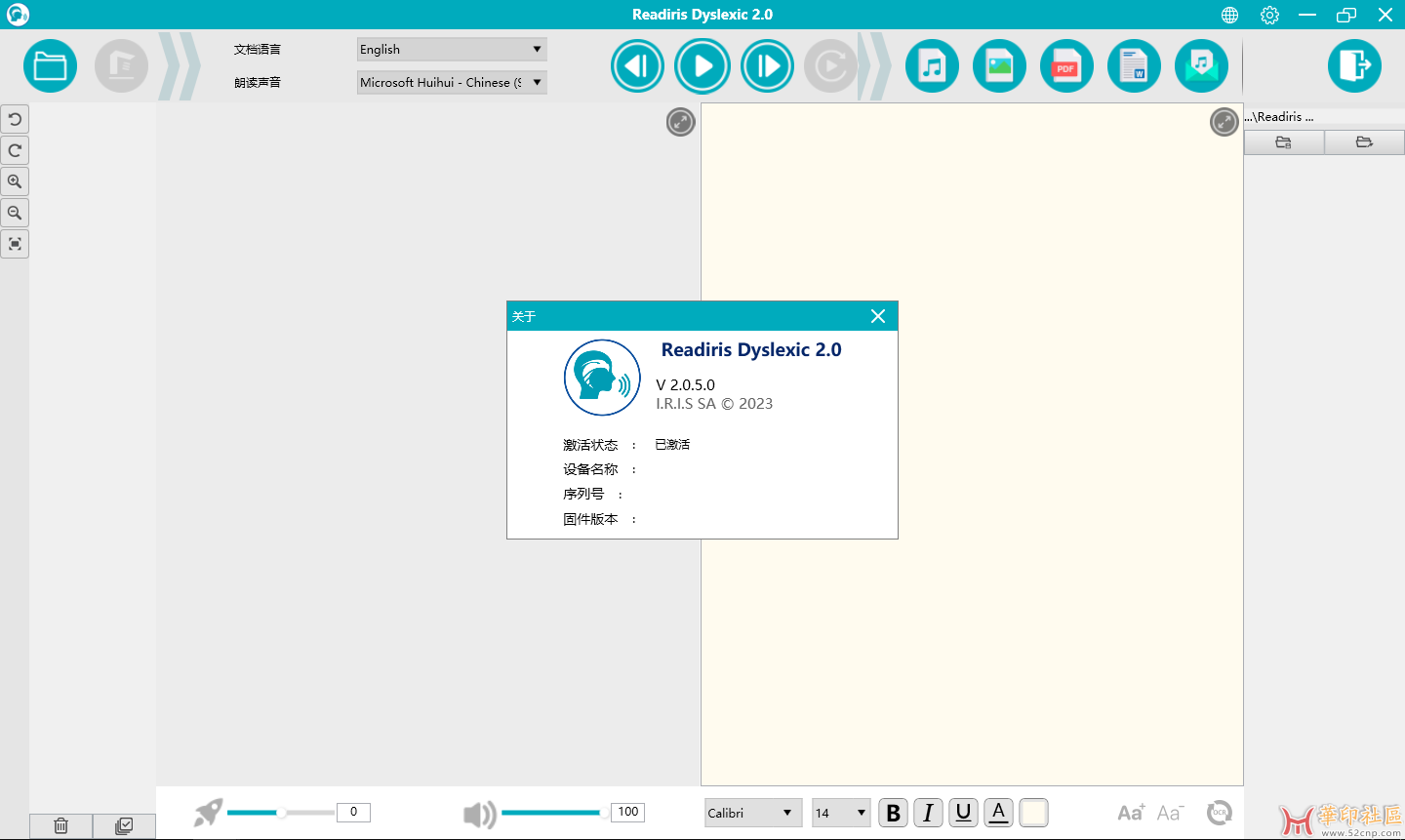Screen dimensions: 1405x840
Task: Open a file with the folder icon
Action: pos(50,65)
